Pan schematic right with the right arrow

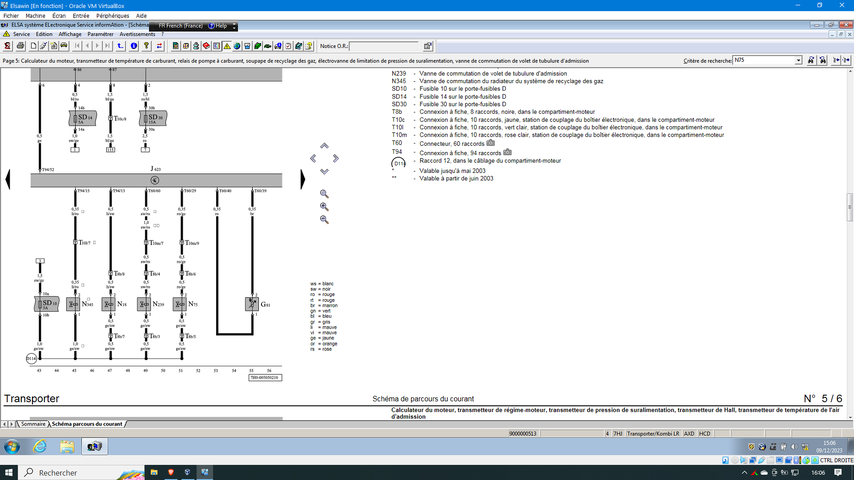click(336, 158)
